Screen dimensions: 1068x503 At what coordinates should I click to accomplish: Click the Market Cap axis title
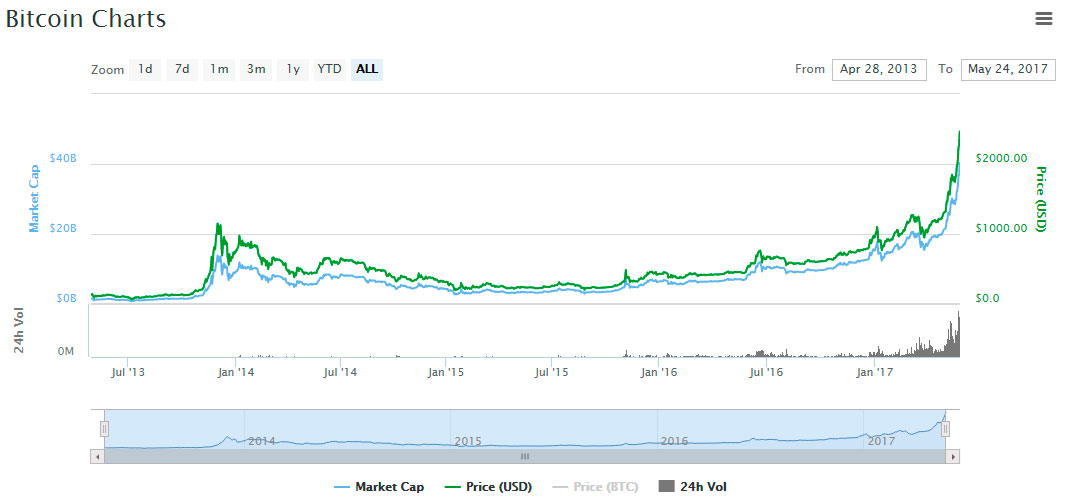33,198
